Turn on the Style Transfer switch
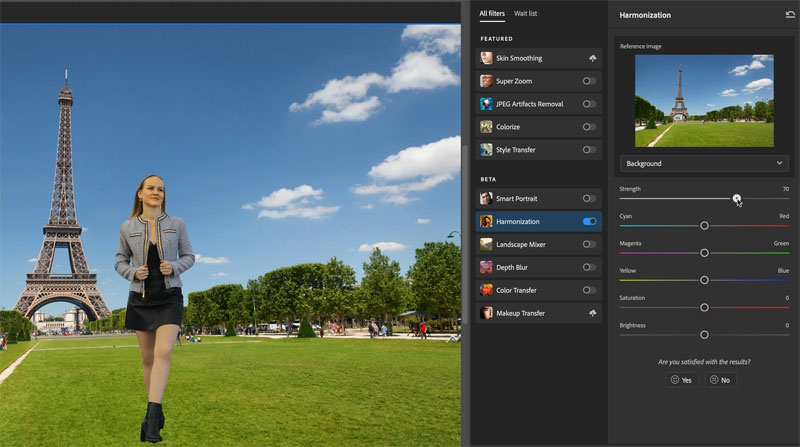The width and height of the screenshot is (800, 447). 589,150
